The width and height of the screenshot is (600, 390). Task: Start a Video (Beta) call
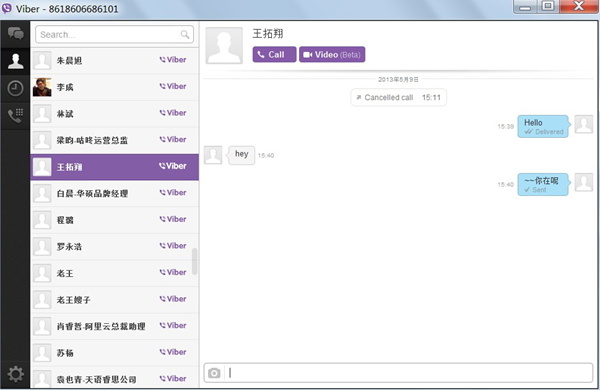click(332, 54)
